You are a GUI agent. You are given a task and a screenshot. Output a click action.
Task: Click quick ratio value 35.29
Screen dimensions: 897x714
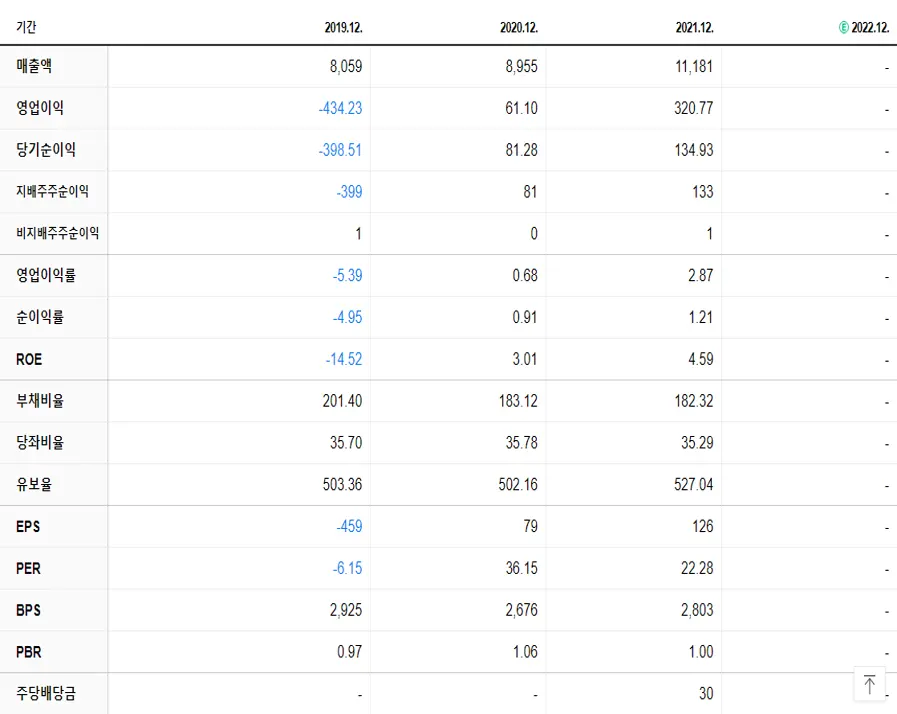point(697,442)
